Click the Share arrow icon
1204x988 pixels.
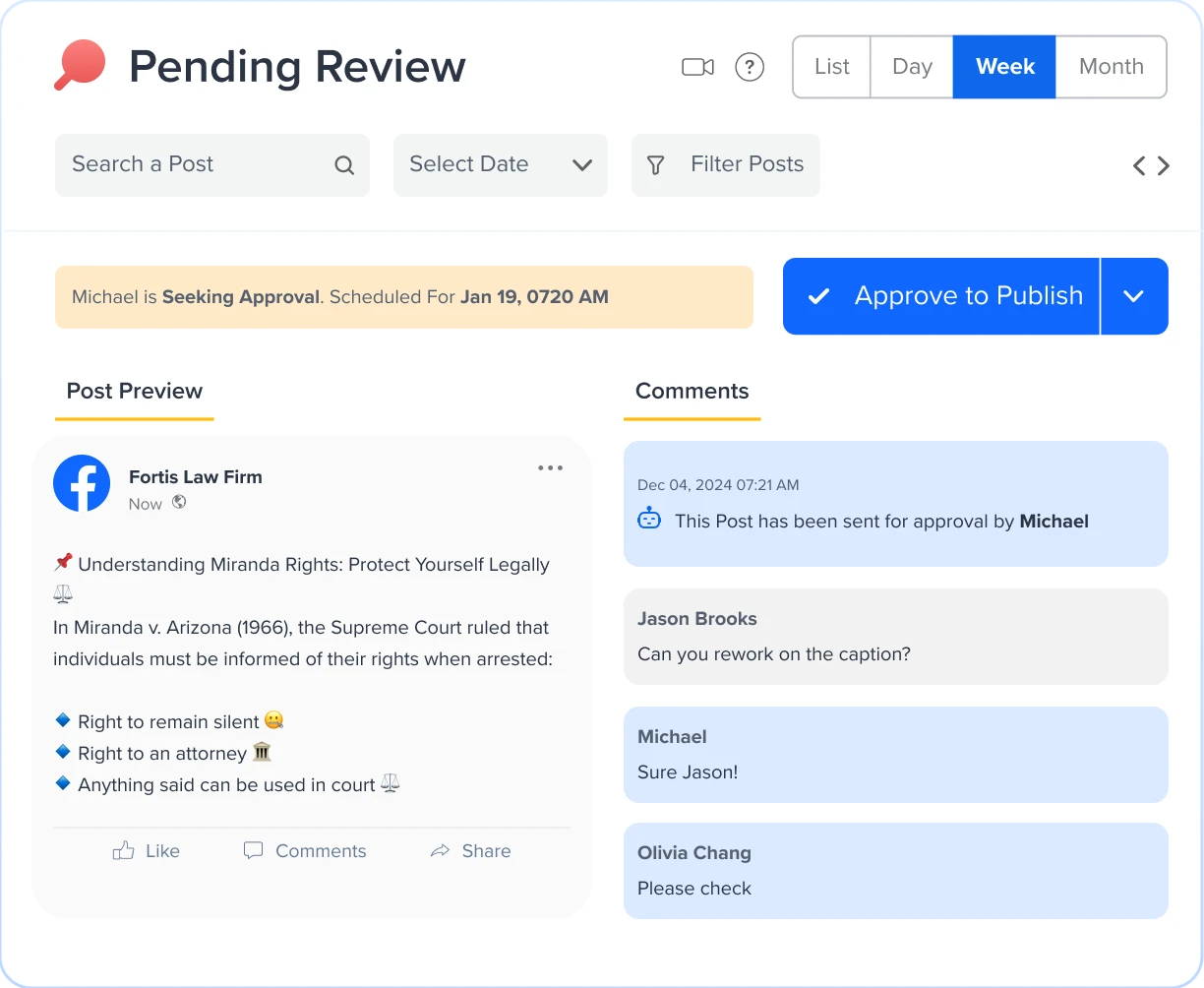pos(440,851)
